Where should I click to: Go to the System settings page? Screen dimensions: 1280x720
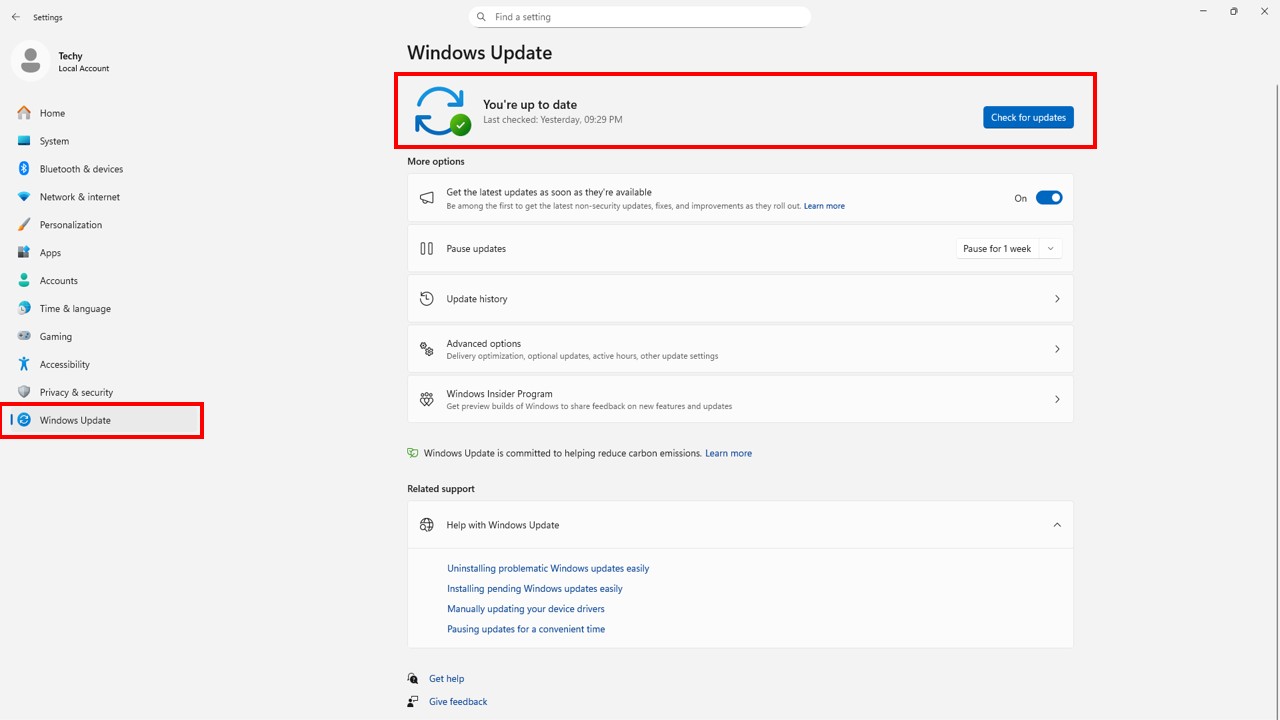(x=54, y=141)
